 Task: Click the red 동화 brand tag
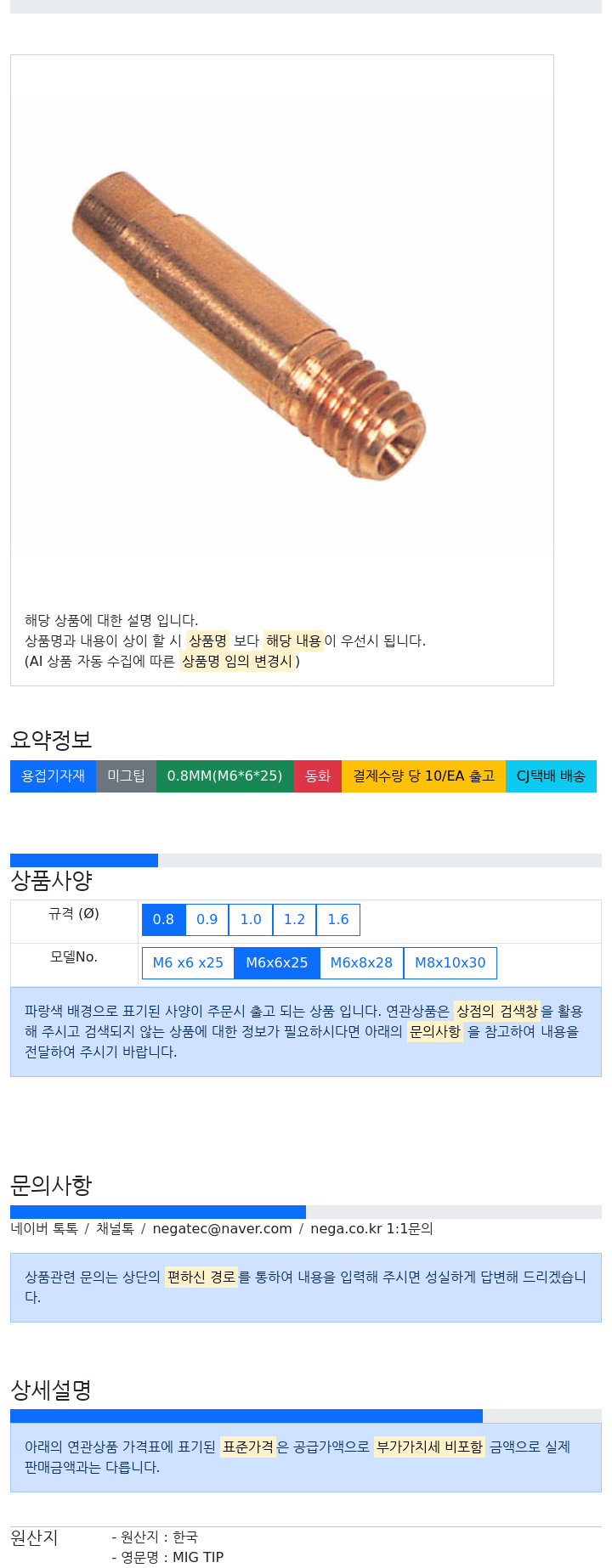click(x=318, y=776)
